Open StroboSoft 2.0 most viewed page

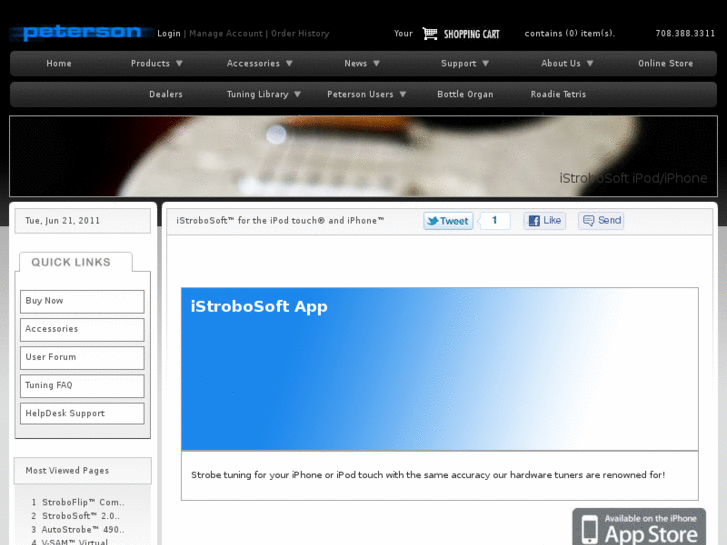tap(81, 516)
